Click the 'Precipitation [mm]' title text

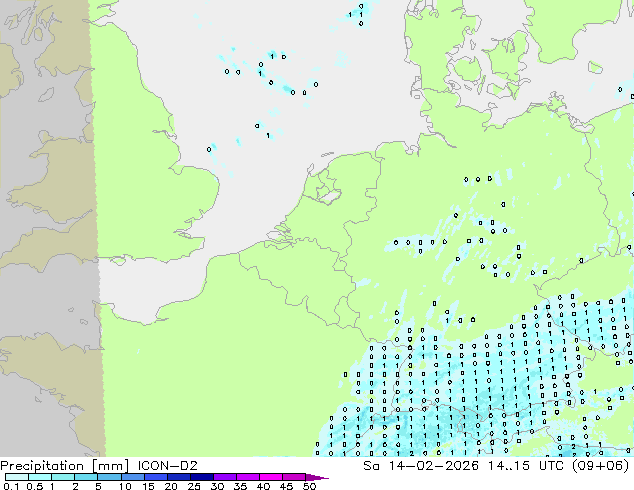click(x=64, y=466)
